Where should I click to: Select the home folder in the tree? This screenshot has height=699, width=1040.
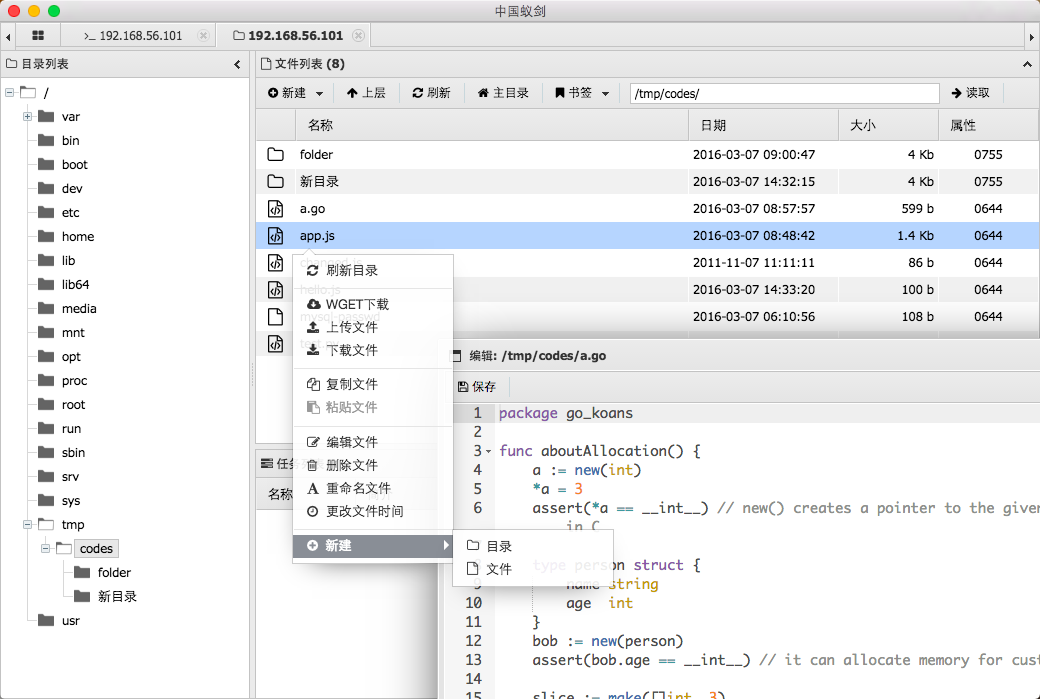pos(78,237)
